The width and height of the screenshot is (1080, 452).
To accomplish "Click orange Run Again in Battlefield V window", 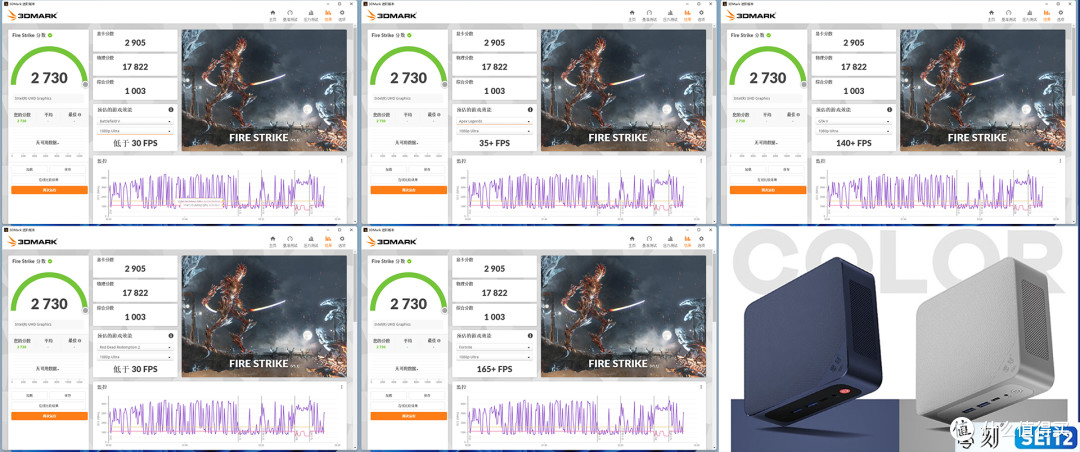I will [x=49, y=189].
